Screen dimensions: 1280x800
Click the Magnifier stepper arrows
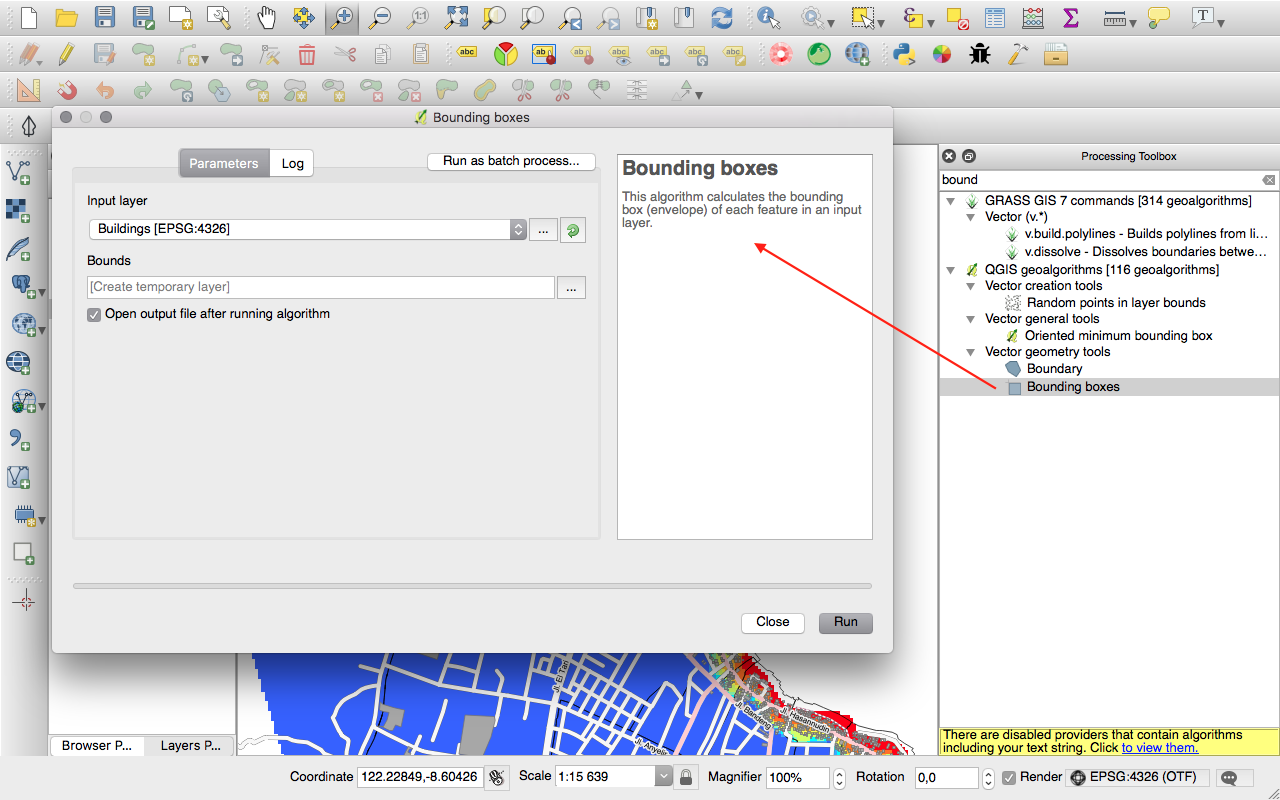point(838,777)
